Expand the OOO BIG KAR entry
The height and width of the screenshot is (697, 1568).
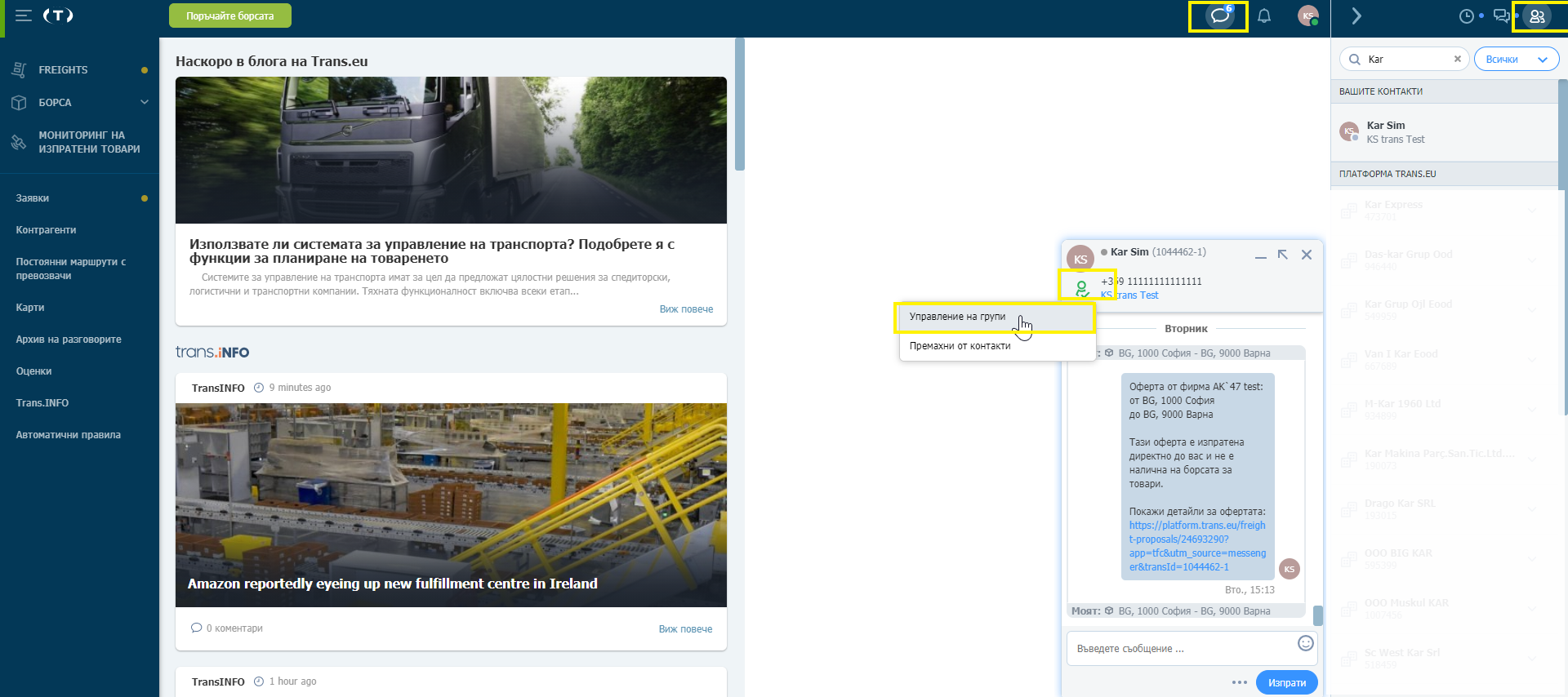(1532, 559)
